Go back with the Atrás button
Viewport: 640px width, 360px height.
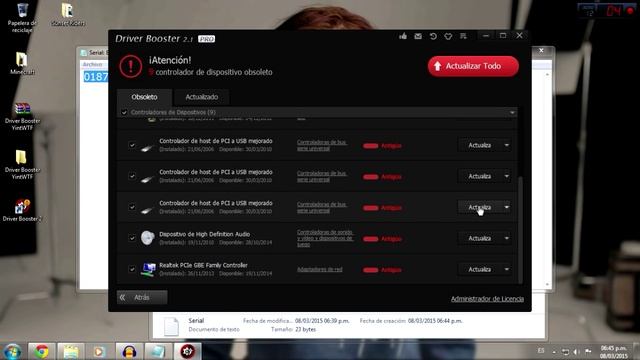142,298
